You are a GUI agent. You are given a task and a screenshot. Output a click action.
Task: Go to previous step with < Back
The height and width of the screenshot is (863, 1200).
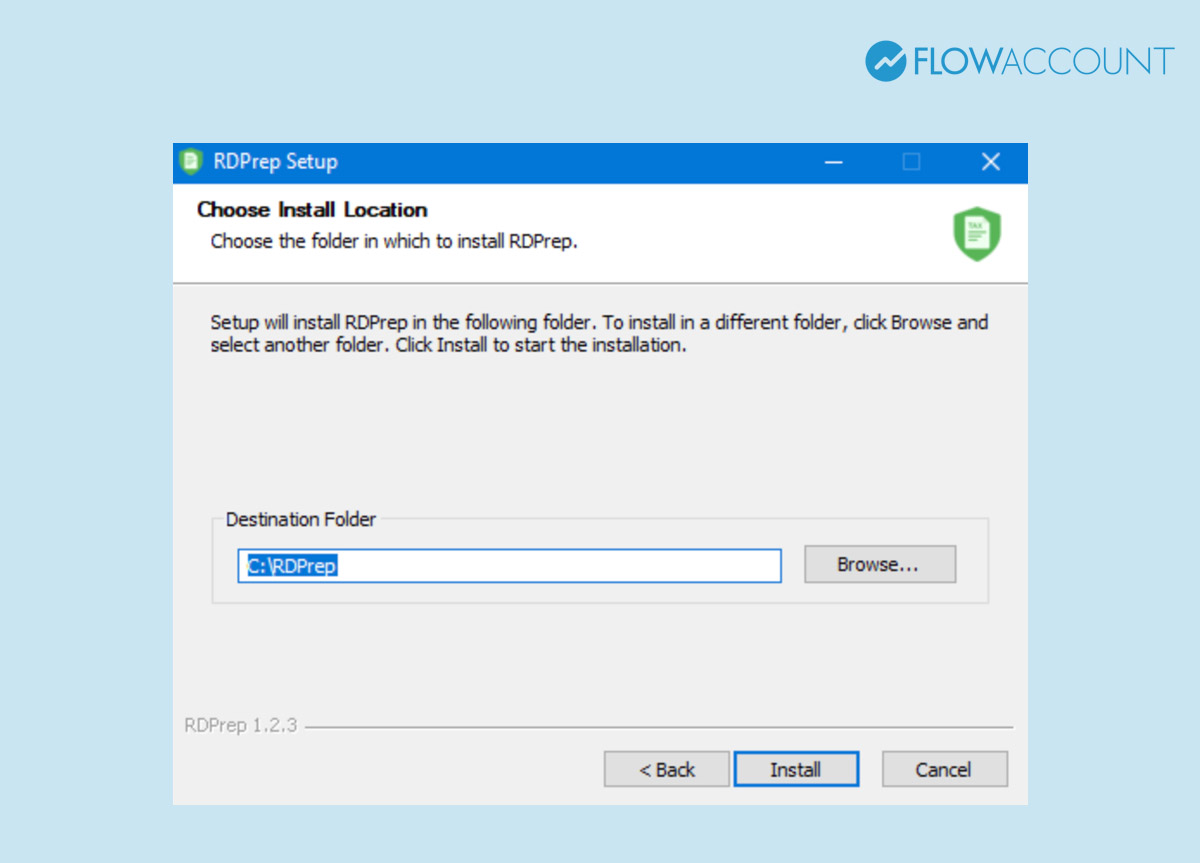click(666, 770)
